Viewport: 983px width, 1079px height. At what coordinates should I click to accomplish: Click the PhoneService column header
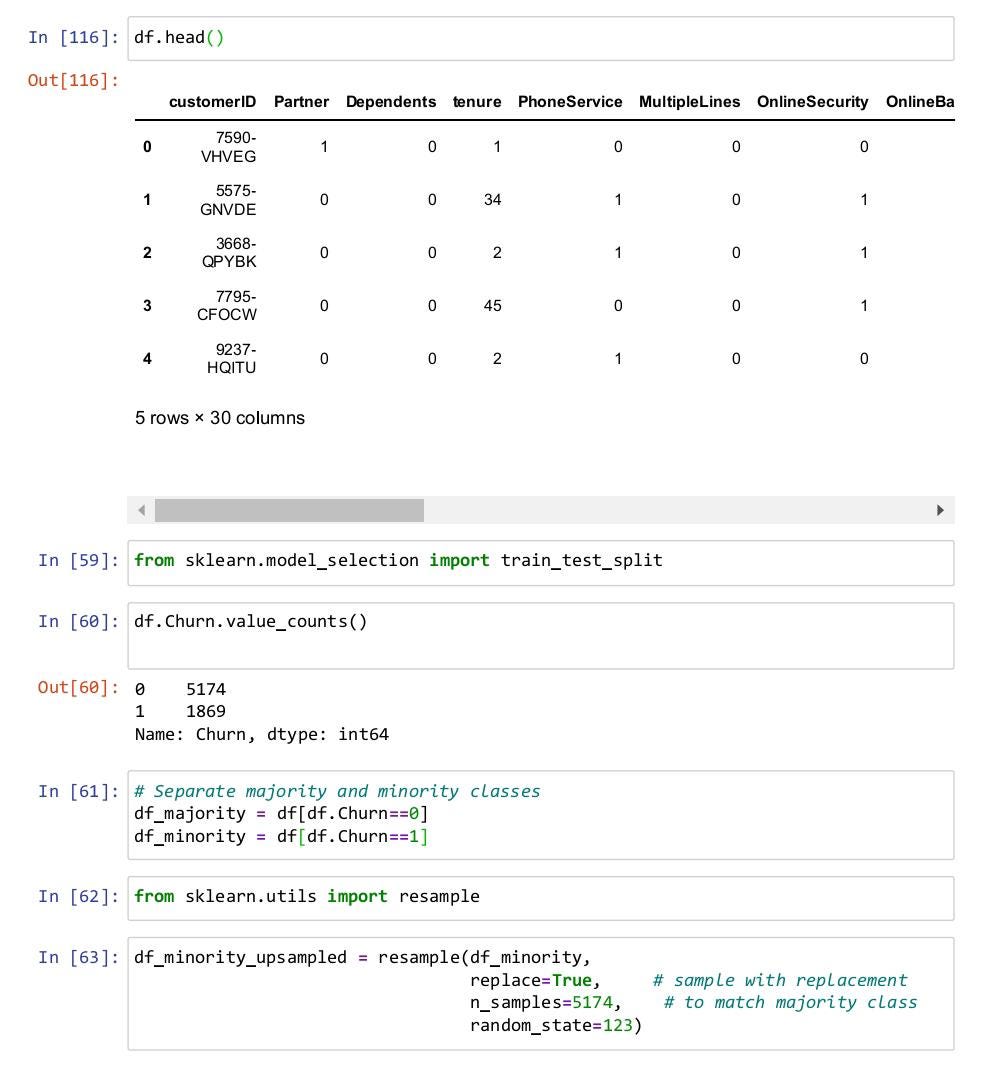[569, 101]
